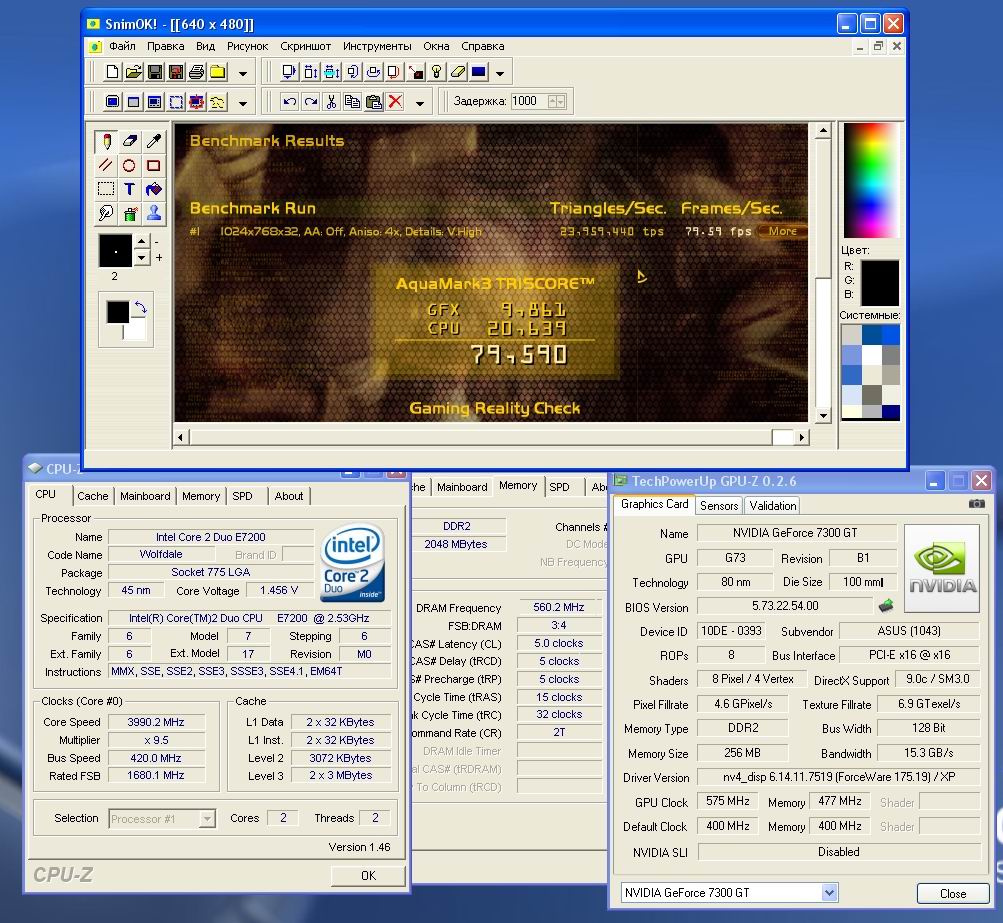Click brush size down arrow

(x=142, y=258)
